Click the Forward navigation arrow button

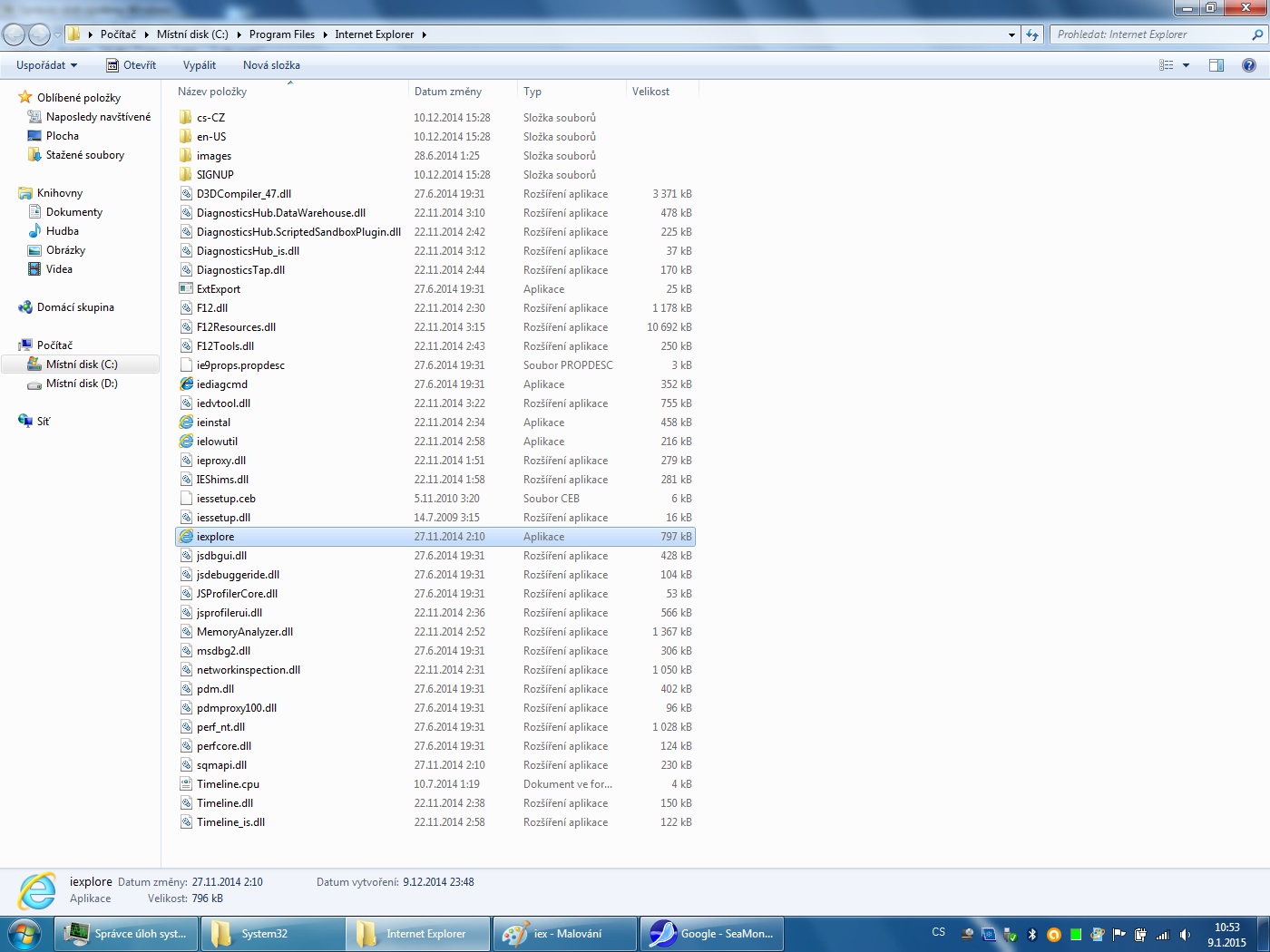(40, 34)
